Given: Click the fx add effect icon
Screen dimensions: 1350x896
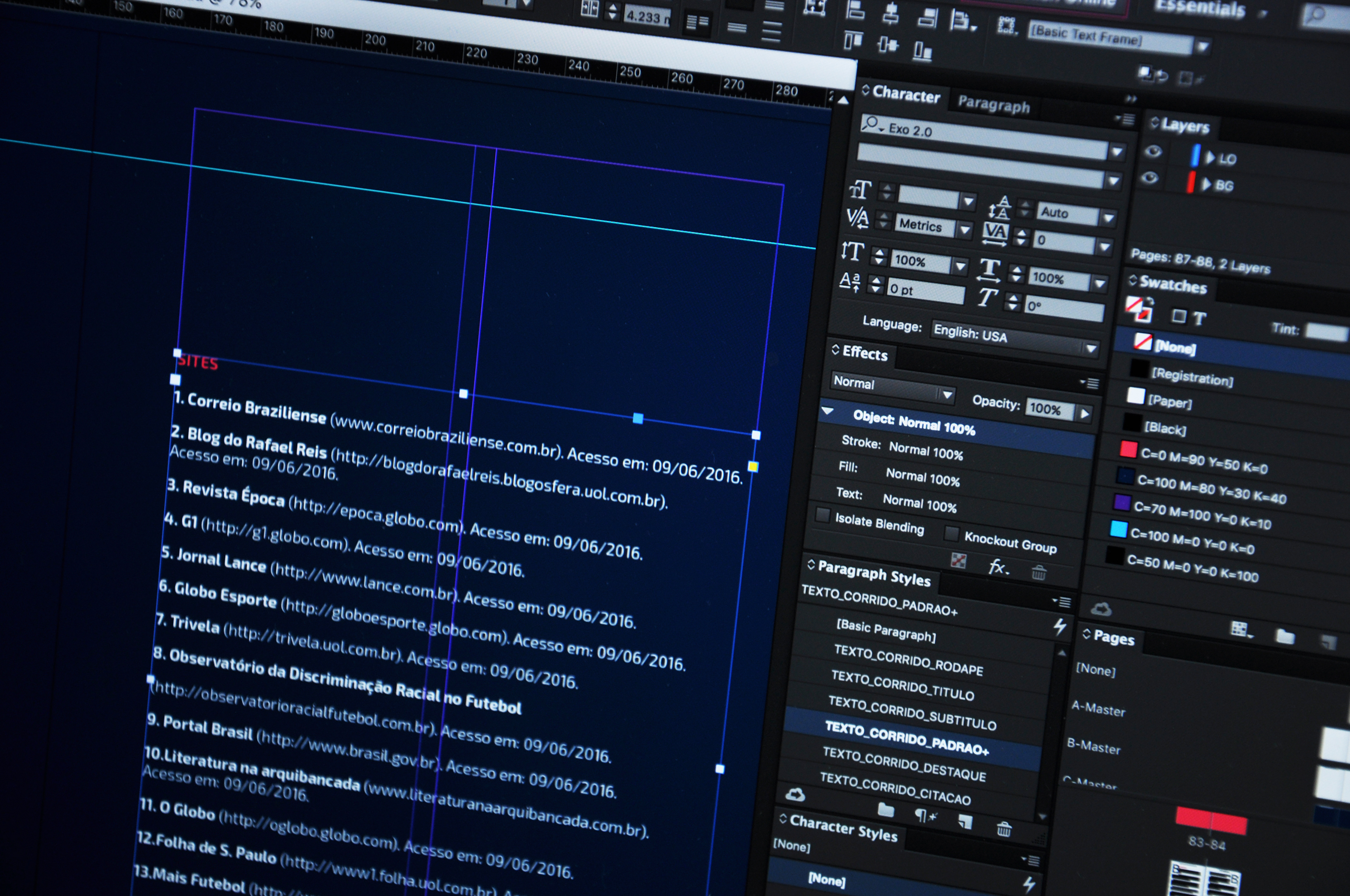Looking at the screenshot, I should click(998, 567).
